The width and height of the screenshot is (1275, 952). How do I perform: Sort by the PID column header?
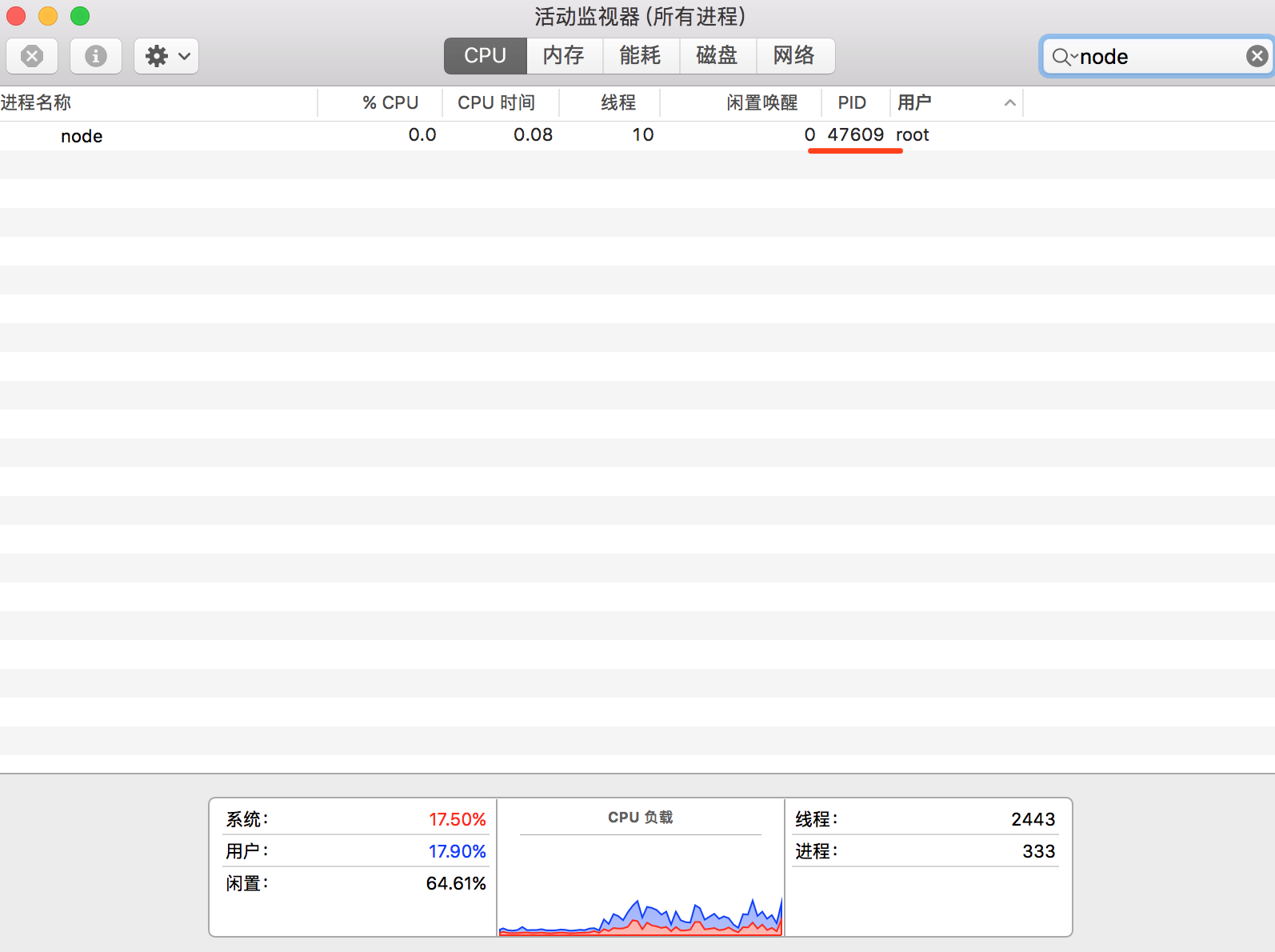coord(855,103)
